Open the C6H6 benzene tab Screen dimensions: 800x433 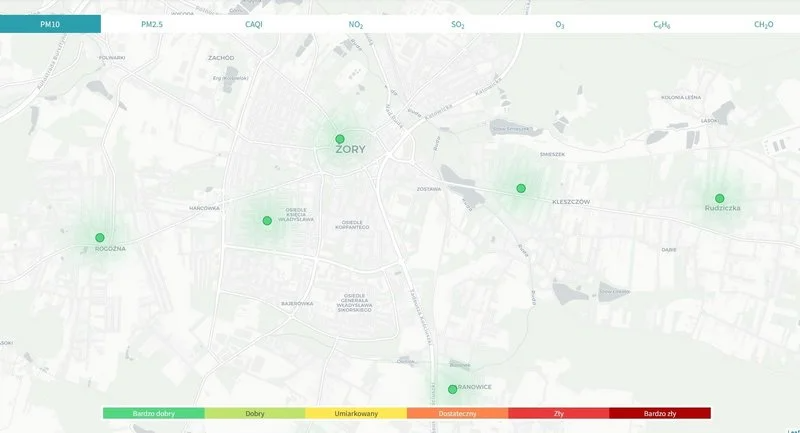tap(663, 24)
